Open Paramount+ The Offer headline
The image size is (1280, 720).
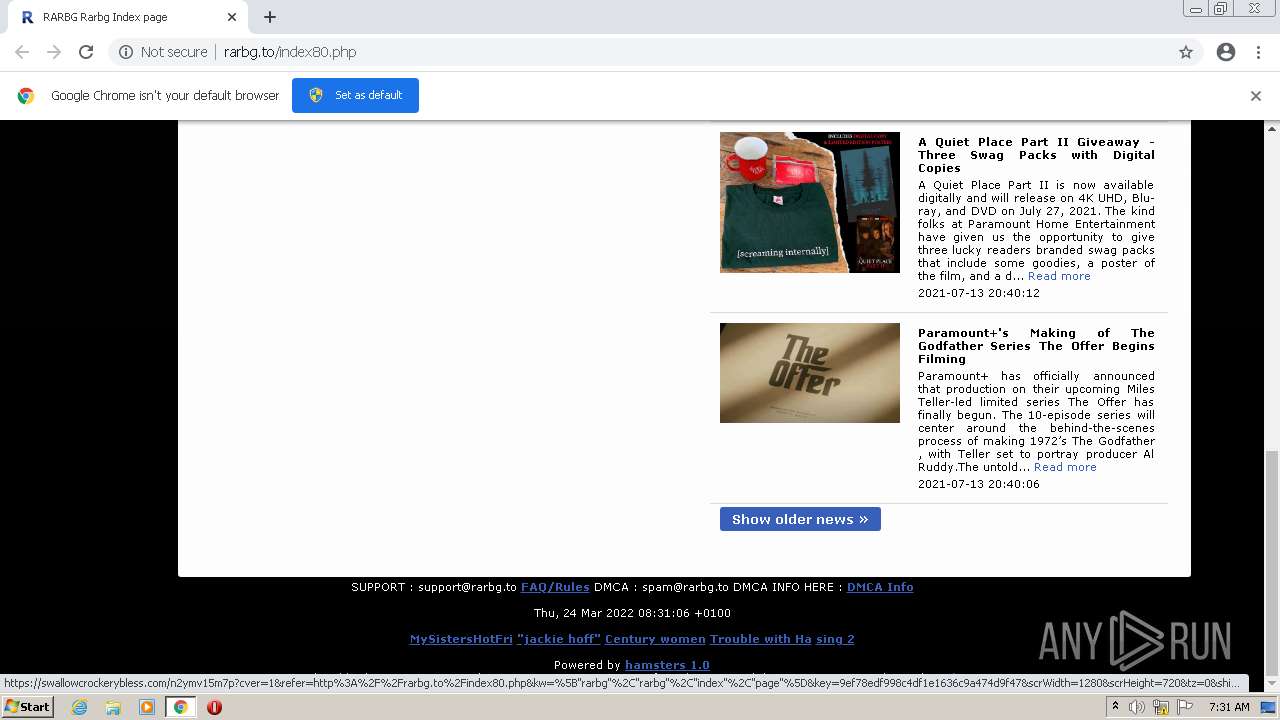(x=1036, y=346)
